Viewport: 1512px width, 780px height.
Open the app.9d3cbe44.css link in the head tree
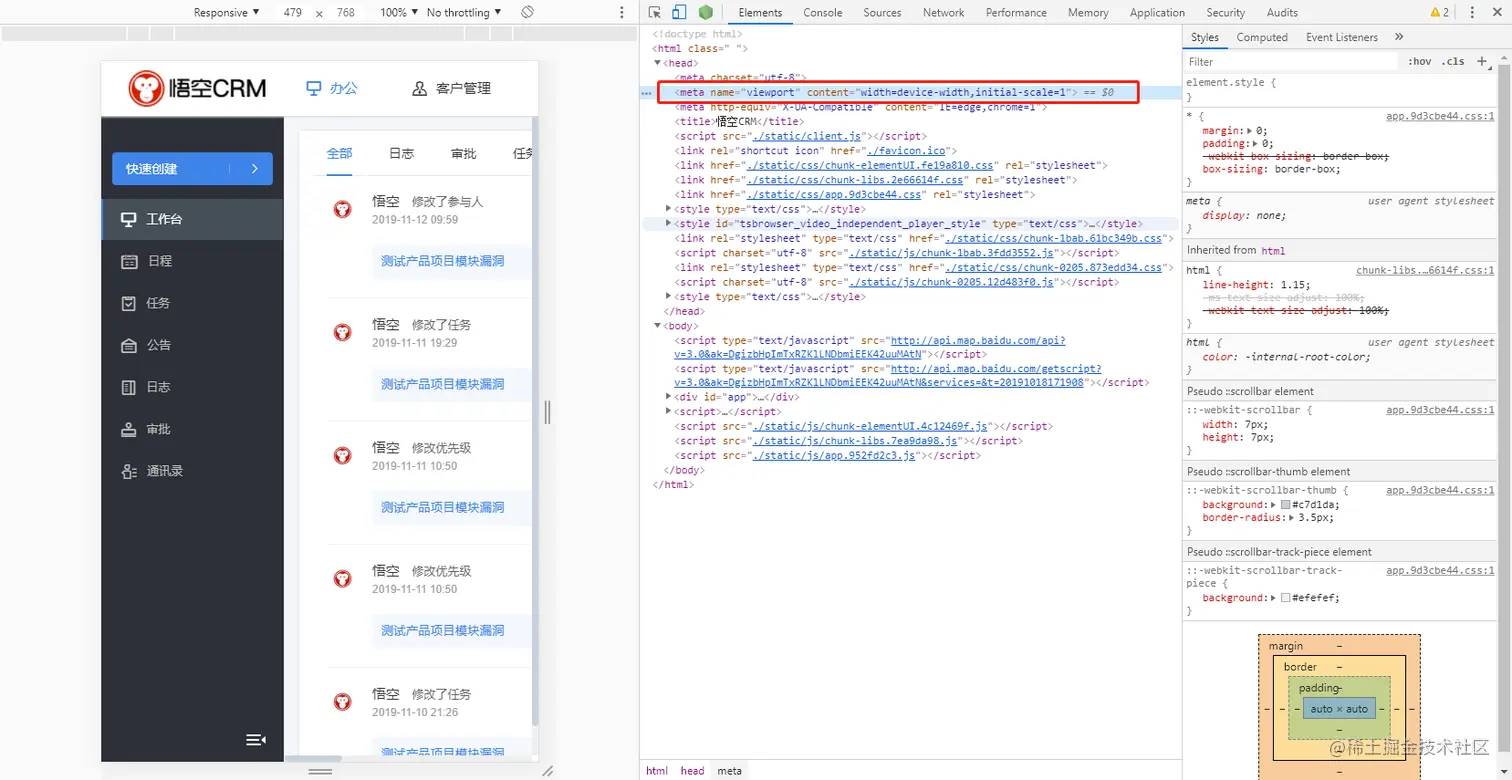(835, 195)
